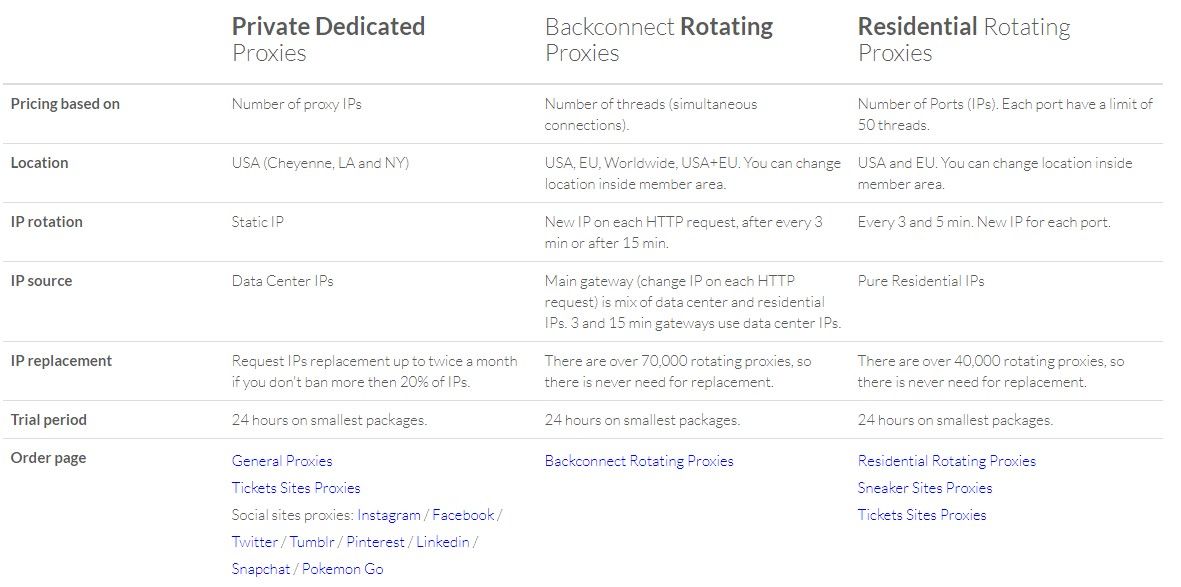Viewport: 1181px width, 587px height.
Task: Click the "Pricing based on" row label
Action: tap(65, 104)
